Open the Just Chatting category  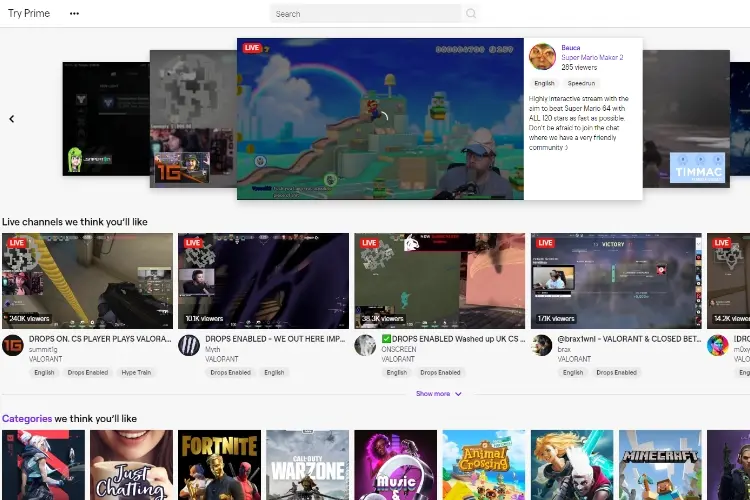[x=132, y=465]
